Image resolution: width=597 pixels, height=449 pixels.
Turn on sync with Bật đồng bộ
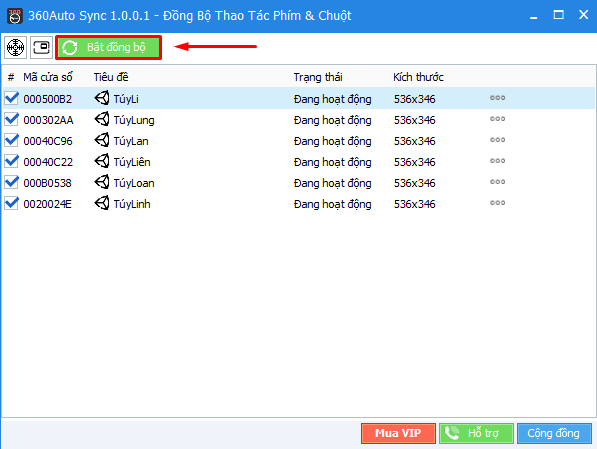[109, 48]
